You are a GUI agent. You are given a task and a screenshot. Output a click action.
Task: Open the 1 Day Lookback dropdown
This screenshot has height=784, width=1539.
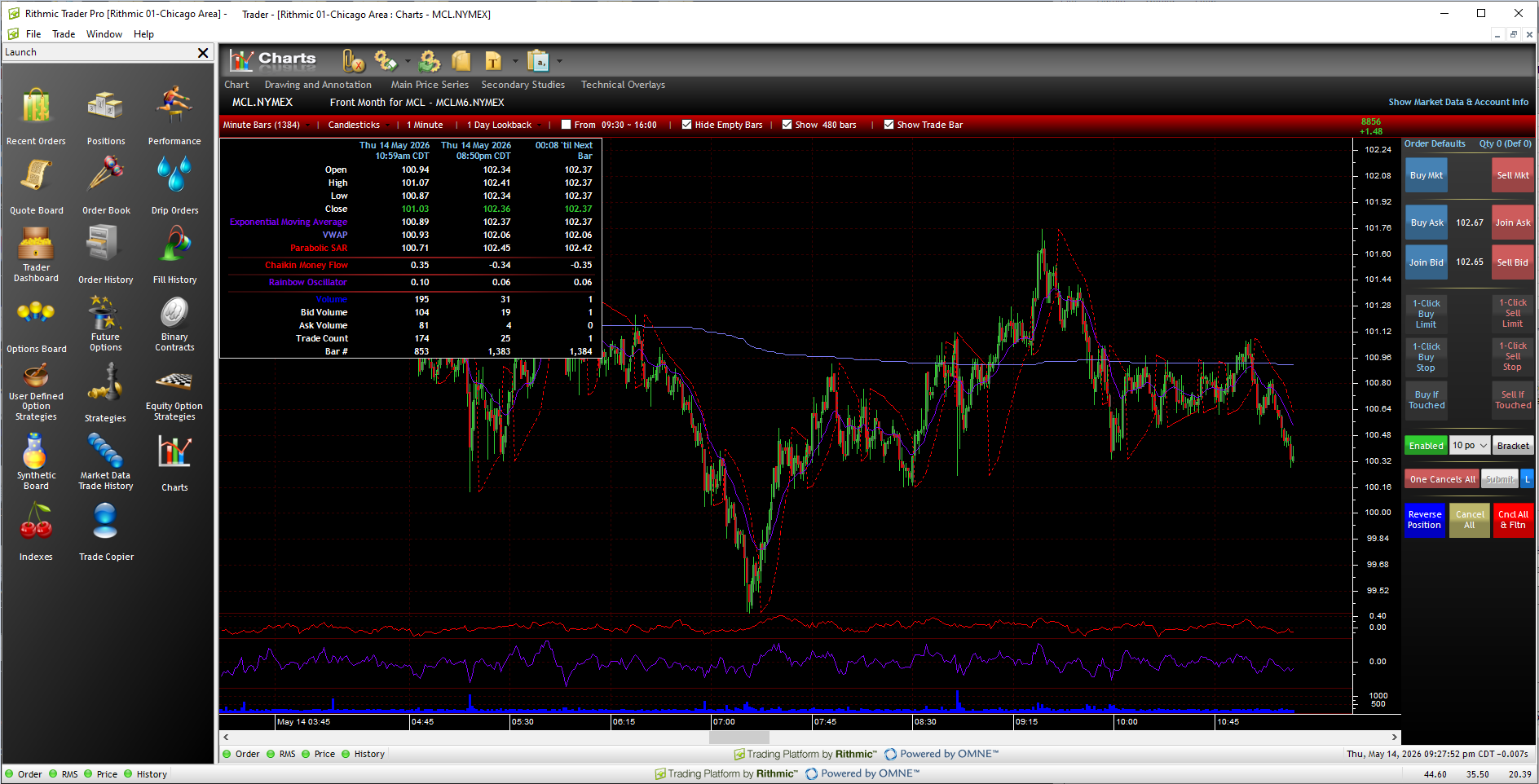tap(504, 125)
